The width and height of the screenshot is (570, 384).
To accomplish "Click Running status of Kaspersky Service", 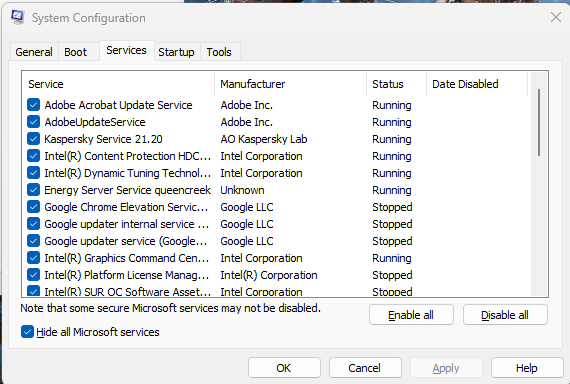I will click(x=392, y=139).
